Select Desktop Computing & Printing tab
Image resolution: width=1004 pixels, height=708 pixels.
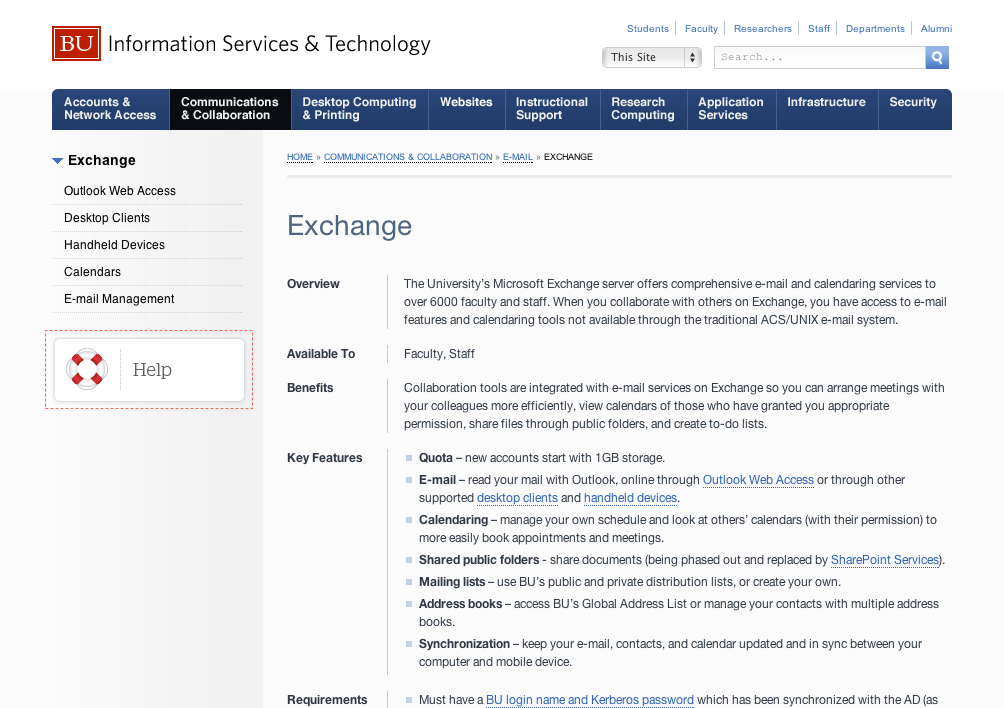359,109
